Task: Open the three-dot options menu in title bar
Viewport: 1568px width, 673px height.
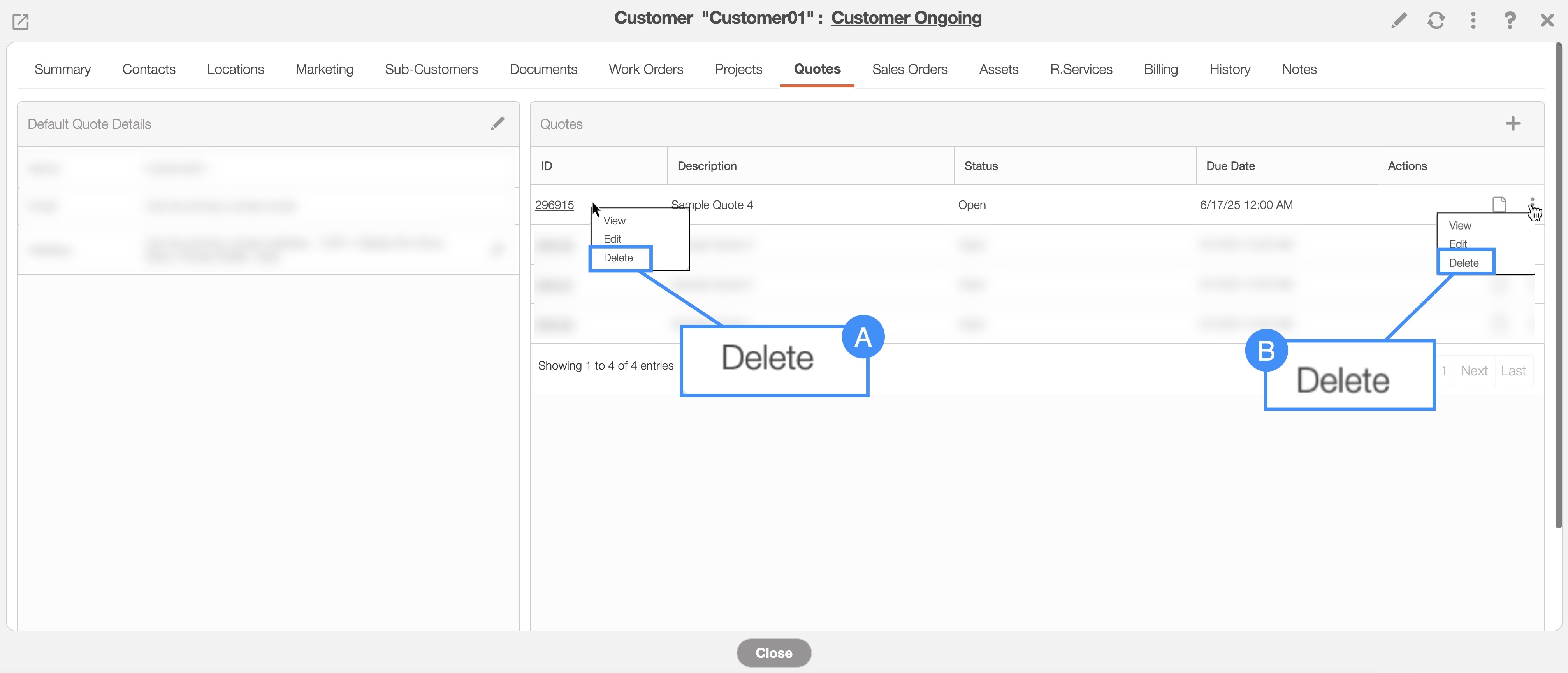Action: (x=1473, y=21)
